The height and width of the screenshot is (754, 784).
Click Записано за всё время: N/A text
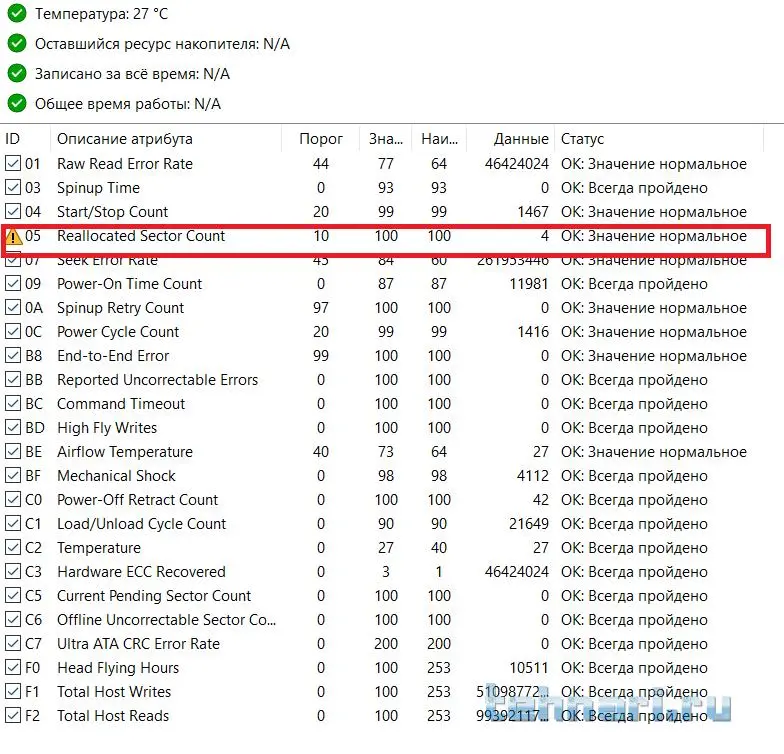click(x=132, y=74)
